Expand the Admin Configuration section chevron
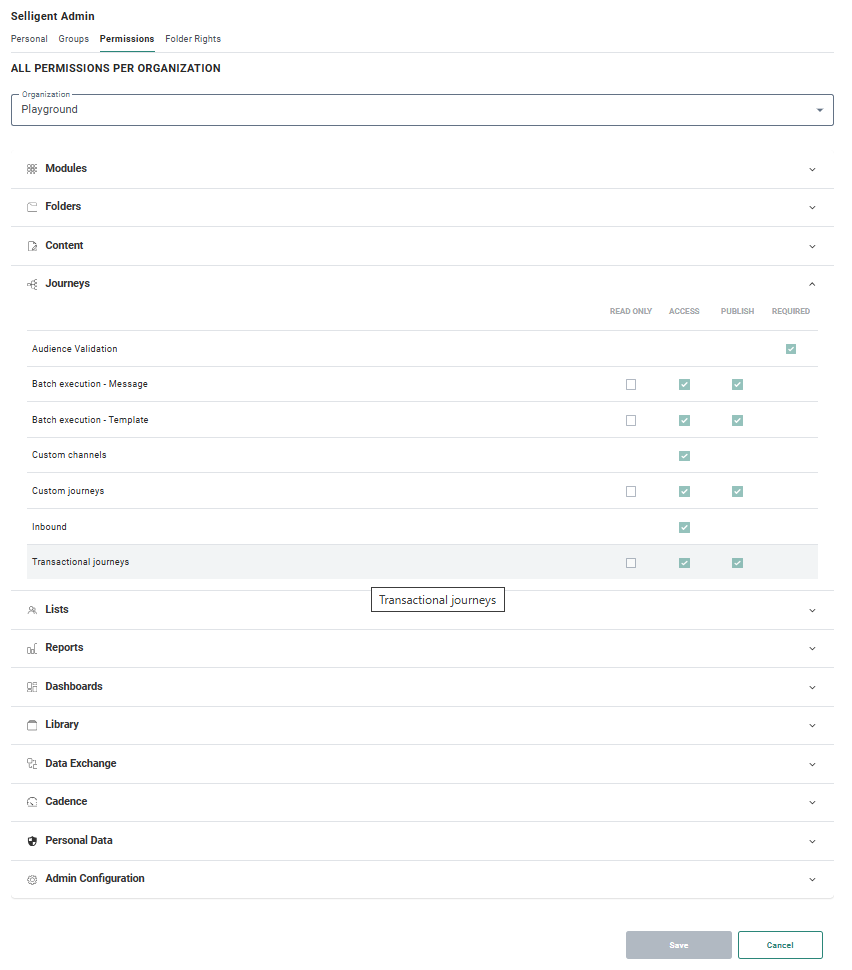The height and width of the screenshot is (970, 852). [812, 879]
